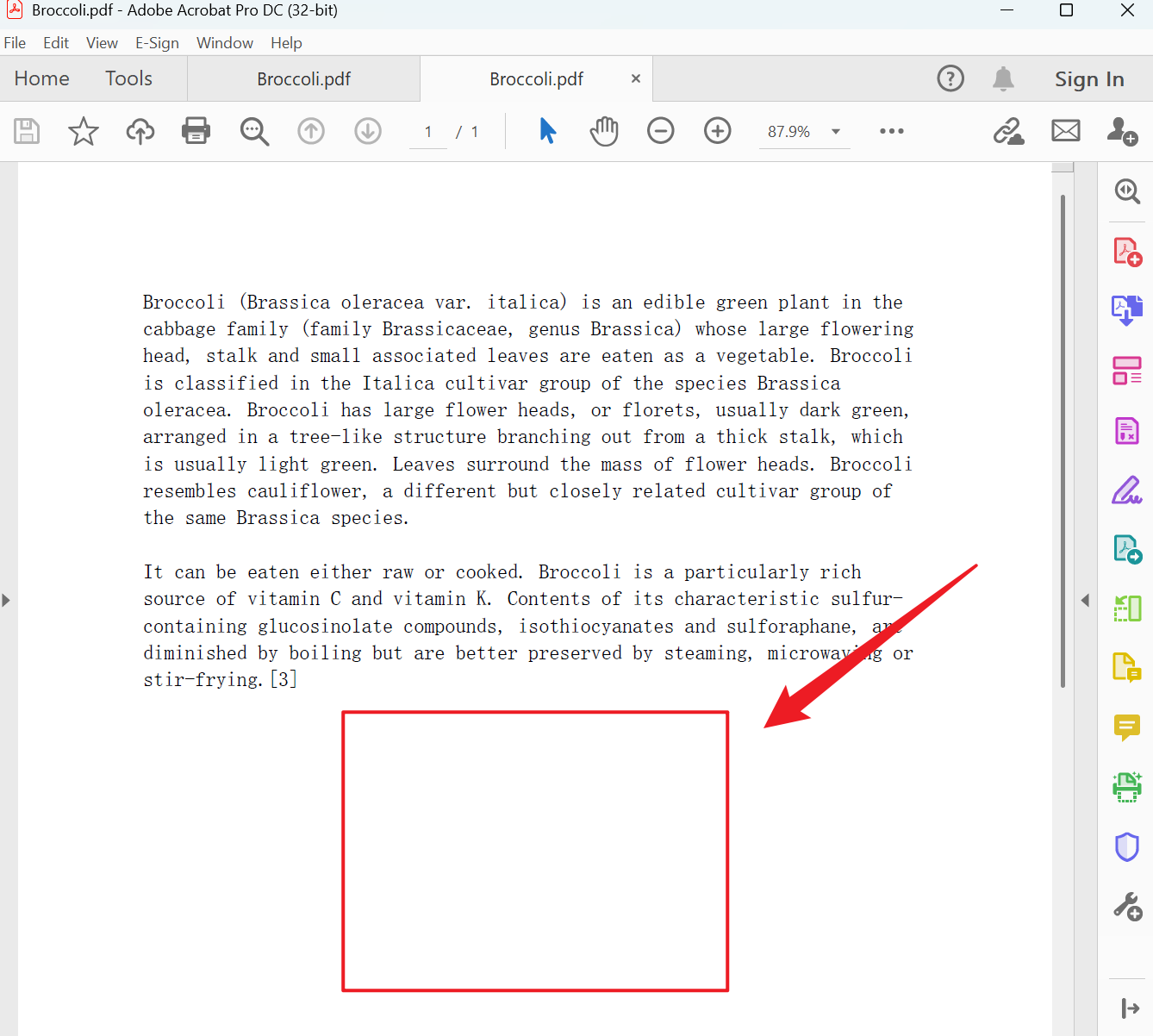Open the Window menu
This screenshot has height=1036, width=1153.
click(x=225, y=43)
